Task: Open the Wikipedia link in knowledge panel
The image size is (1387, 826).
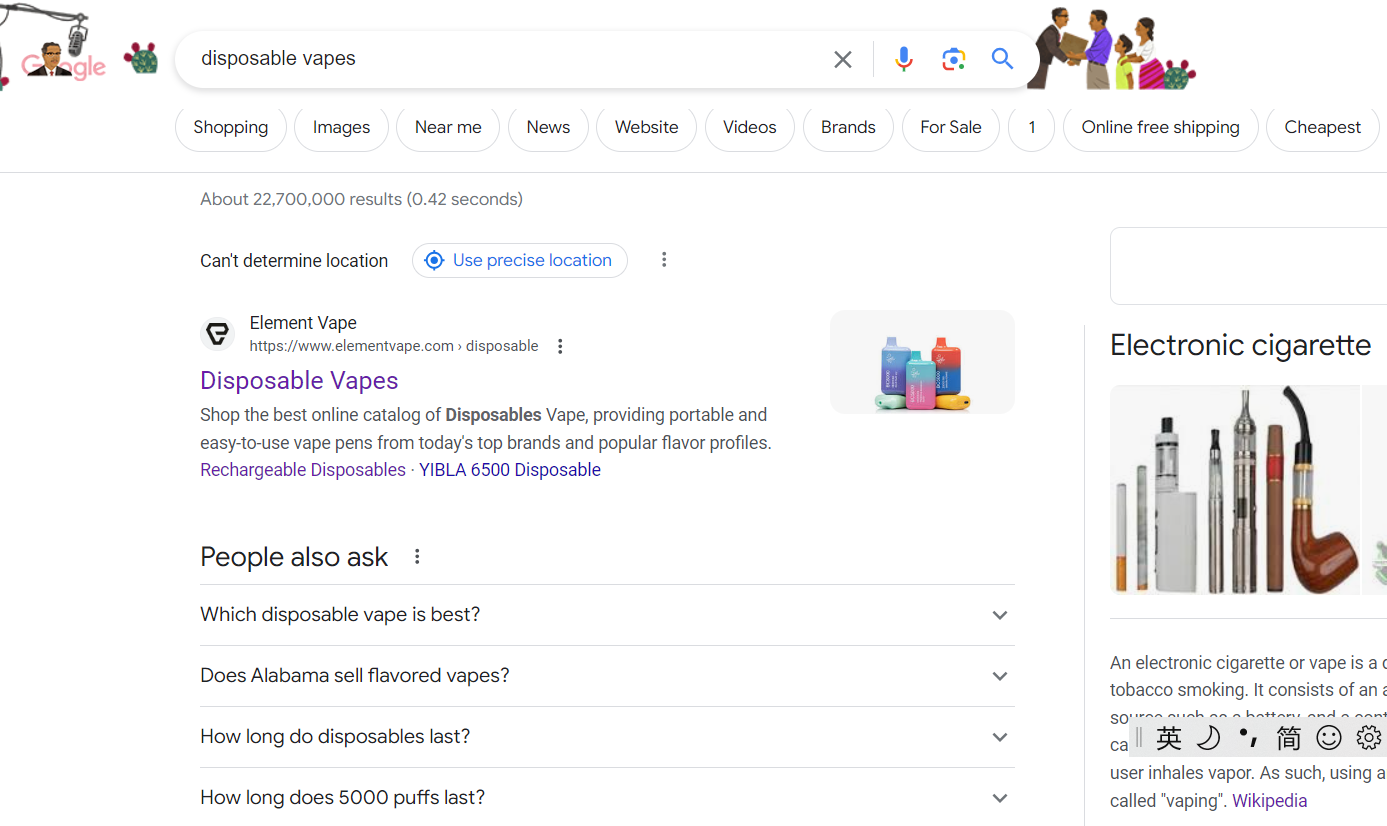Action: coord(1270,801)
